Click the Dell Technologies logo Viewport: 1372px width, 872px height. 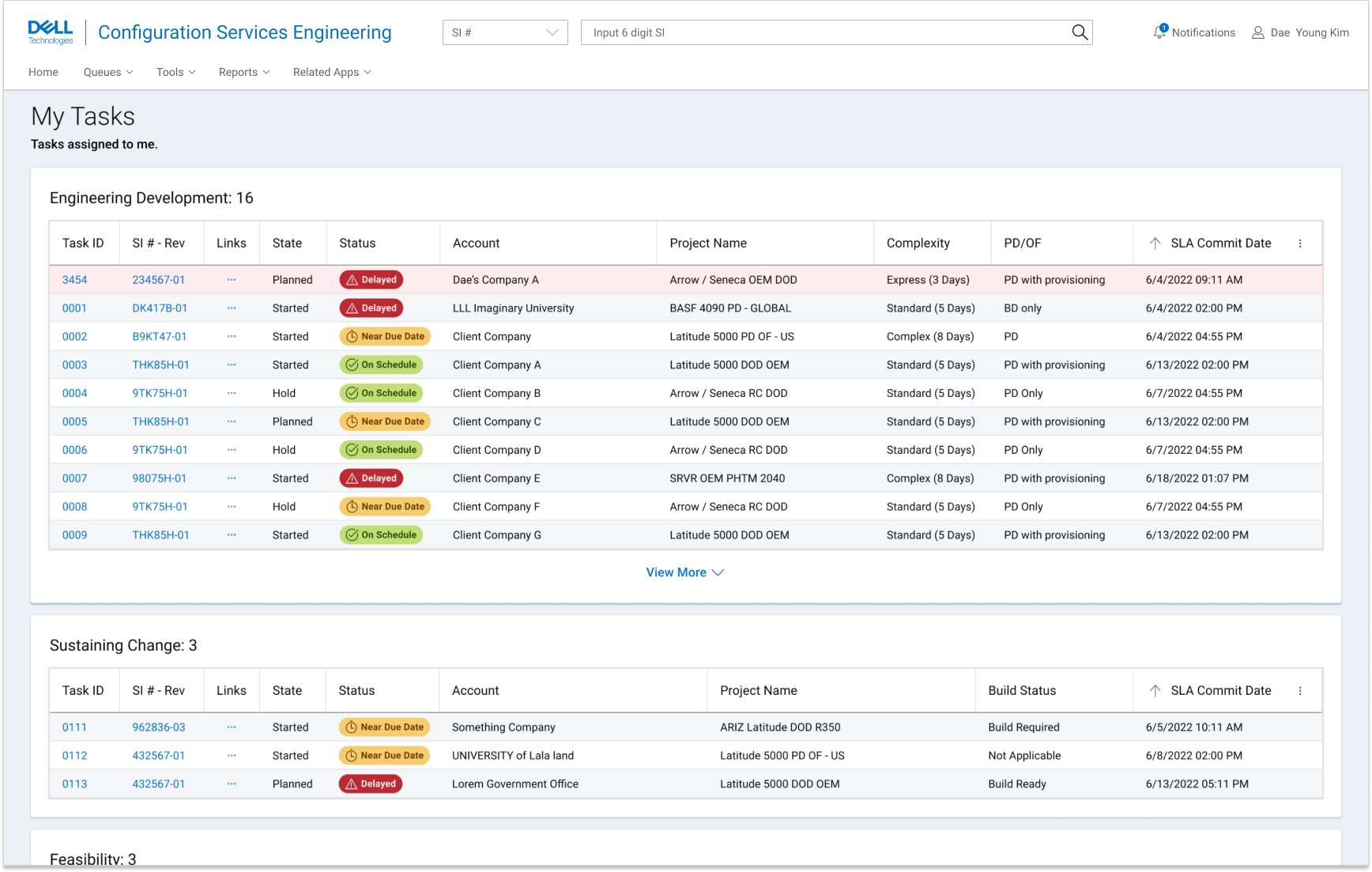(x=51, y=32)
